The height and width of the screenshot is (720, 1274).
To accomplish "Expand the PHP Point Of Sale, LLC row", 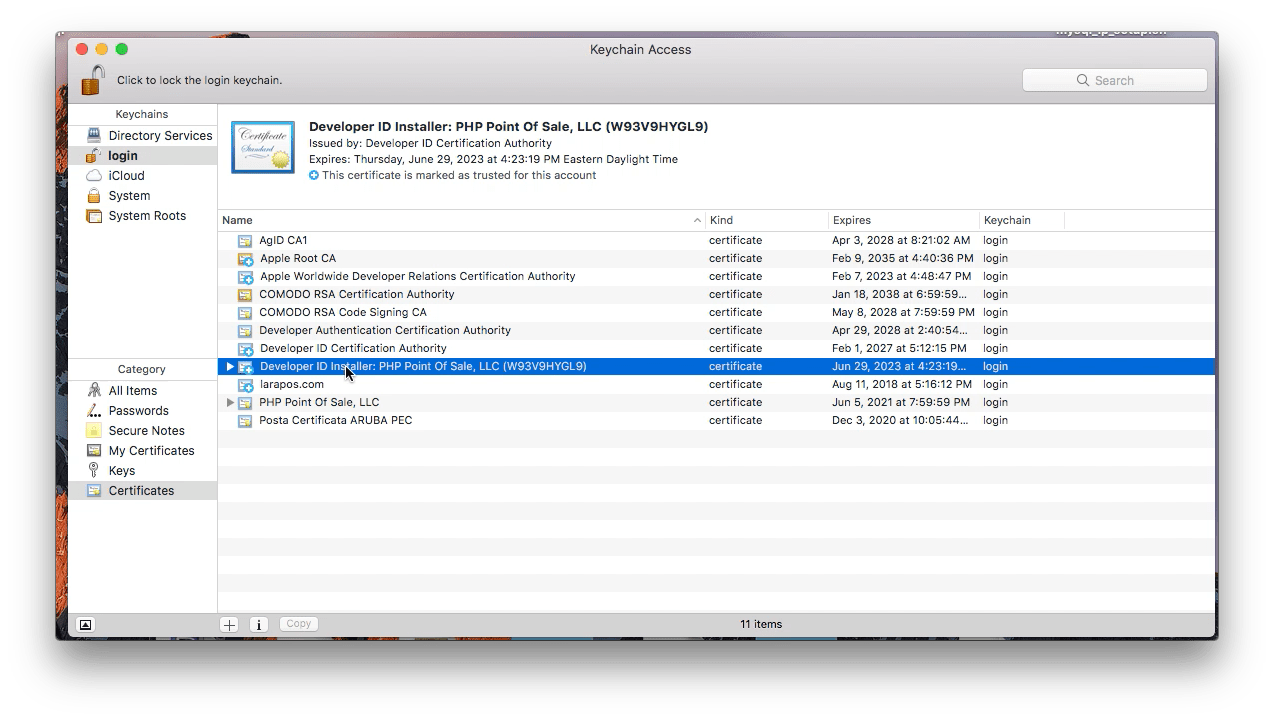I will pos(230,402).
